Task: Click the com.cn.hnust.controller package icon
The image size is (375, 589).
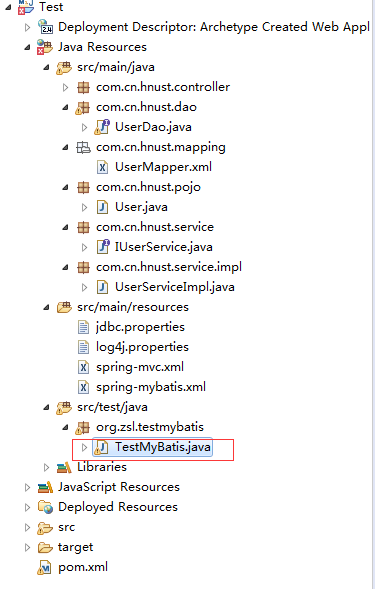Action: pyautogui.click(x=83, y=88)
